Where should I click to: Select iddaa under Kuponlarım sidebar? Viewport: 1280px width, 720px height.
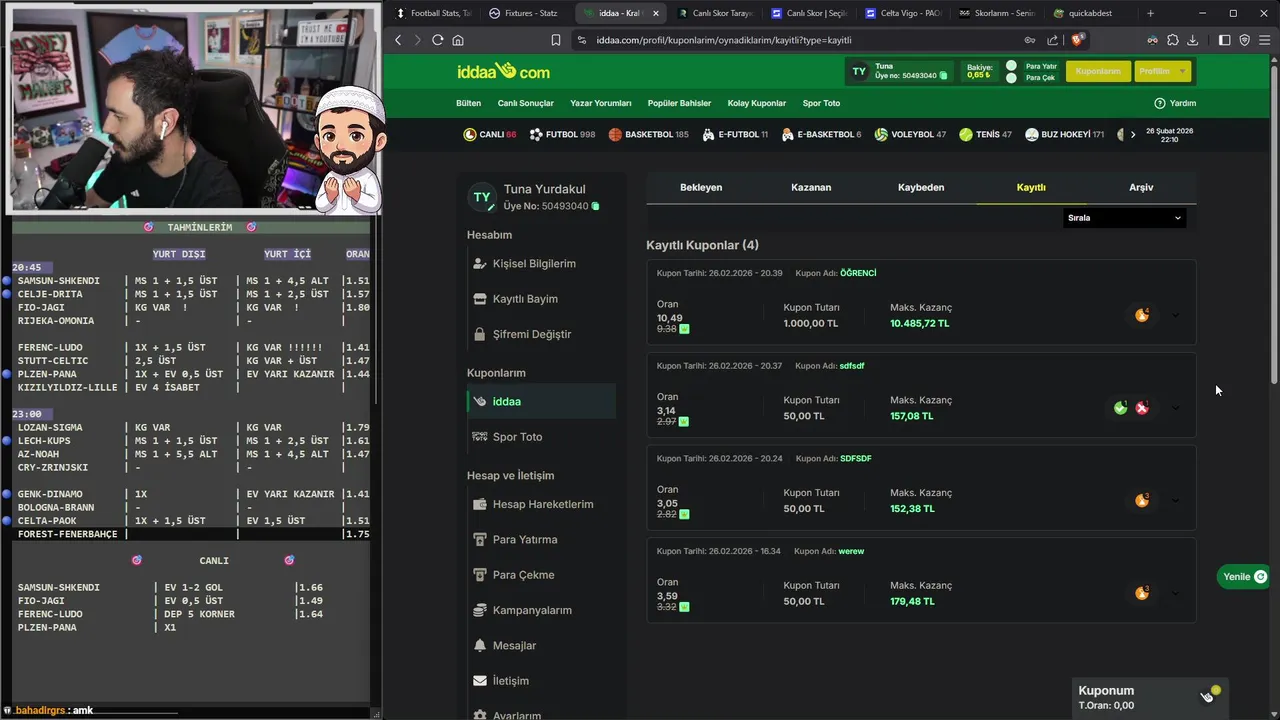(542, 401)
